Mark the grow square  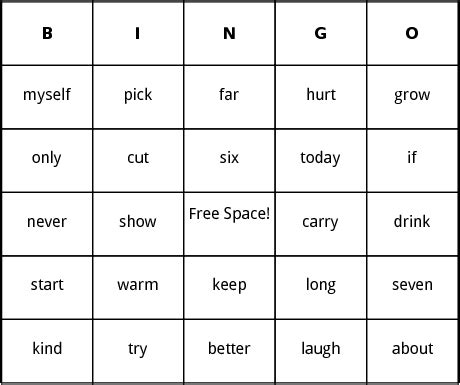pos(412,97)
